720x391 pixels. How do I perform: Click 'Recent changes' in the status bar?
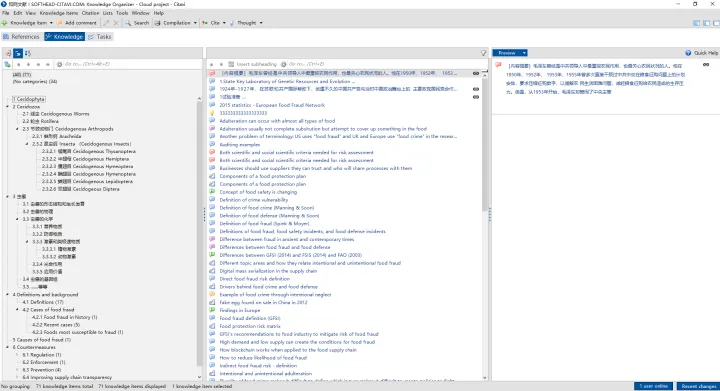click(698, 386)
